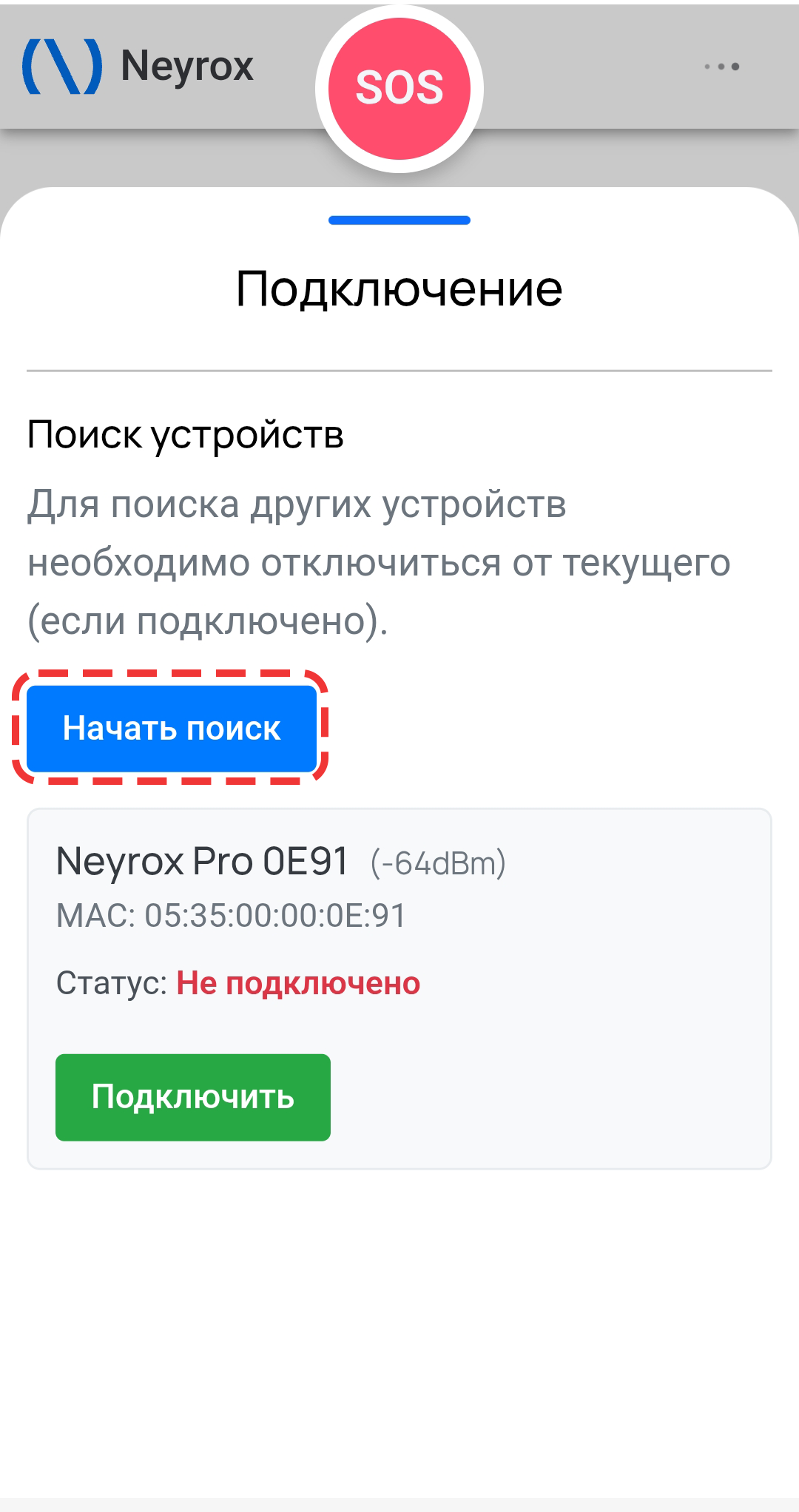Tap the -64dBm signal strength label
Screen dimensions: 799x1512
coord(438,863)
